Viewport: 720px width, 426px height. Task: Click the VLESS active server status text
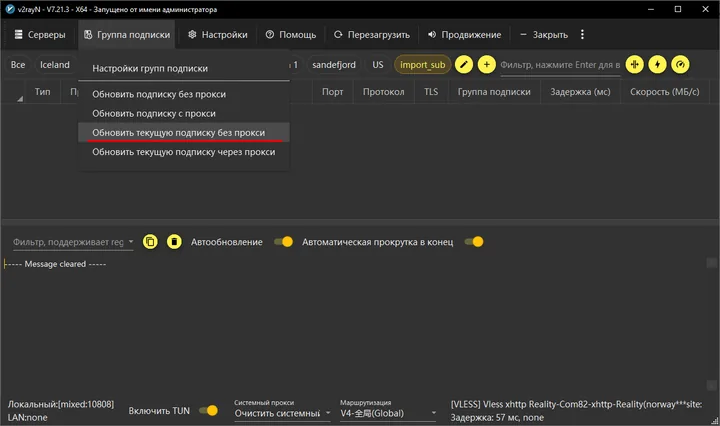(x=576, y=404)
